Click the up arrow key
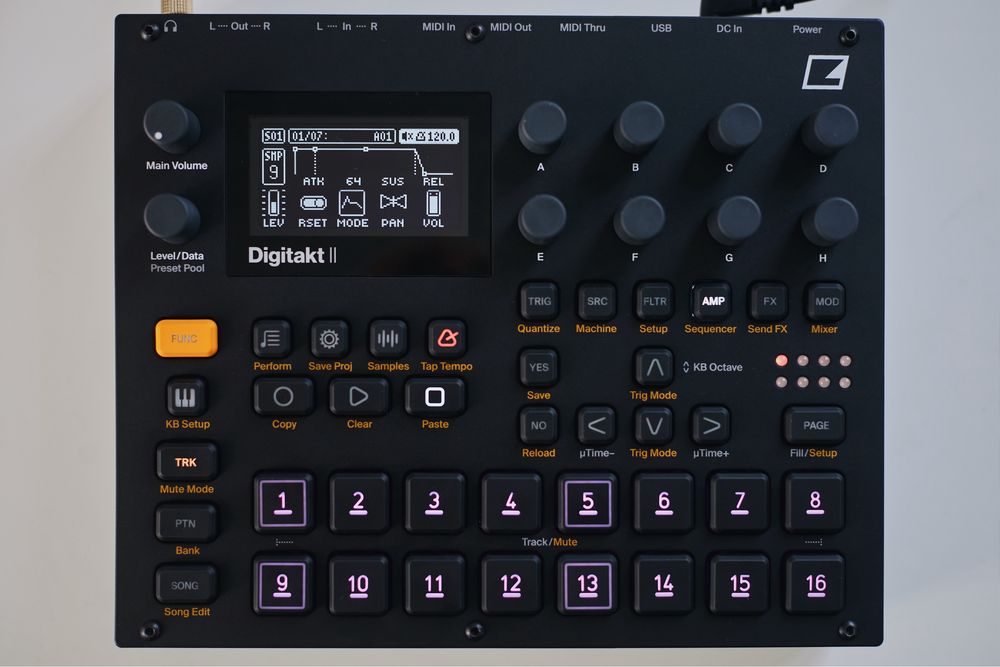The width and height of the screenshot is (1000, 667). pyautogui.click(x=654, y=367)
